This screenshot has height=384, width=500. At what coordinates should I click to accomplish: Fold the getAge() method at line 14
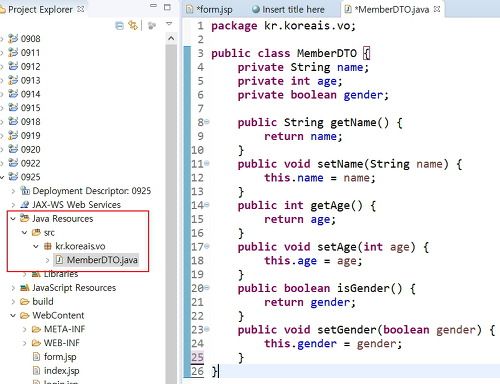click(x=207, y=205)
